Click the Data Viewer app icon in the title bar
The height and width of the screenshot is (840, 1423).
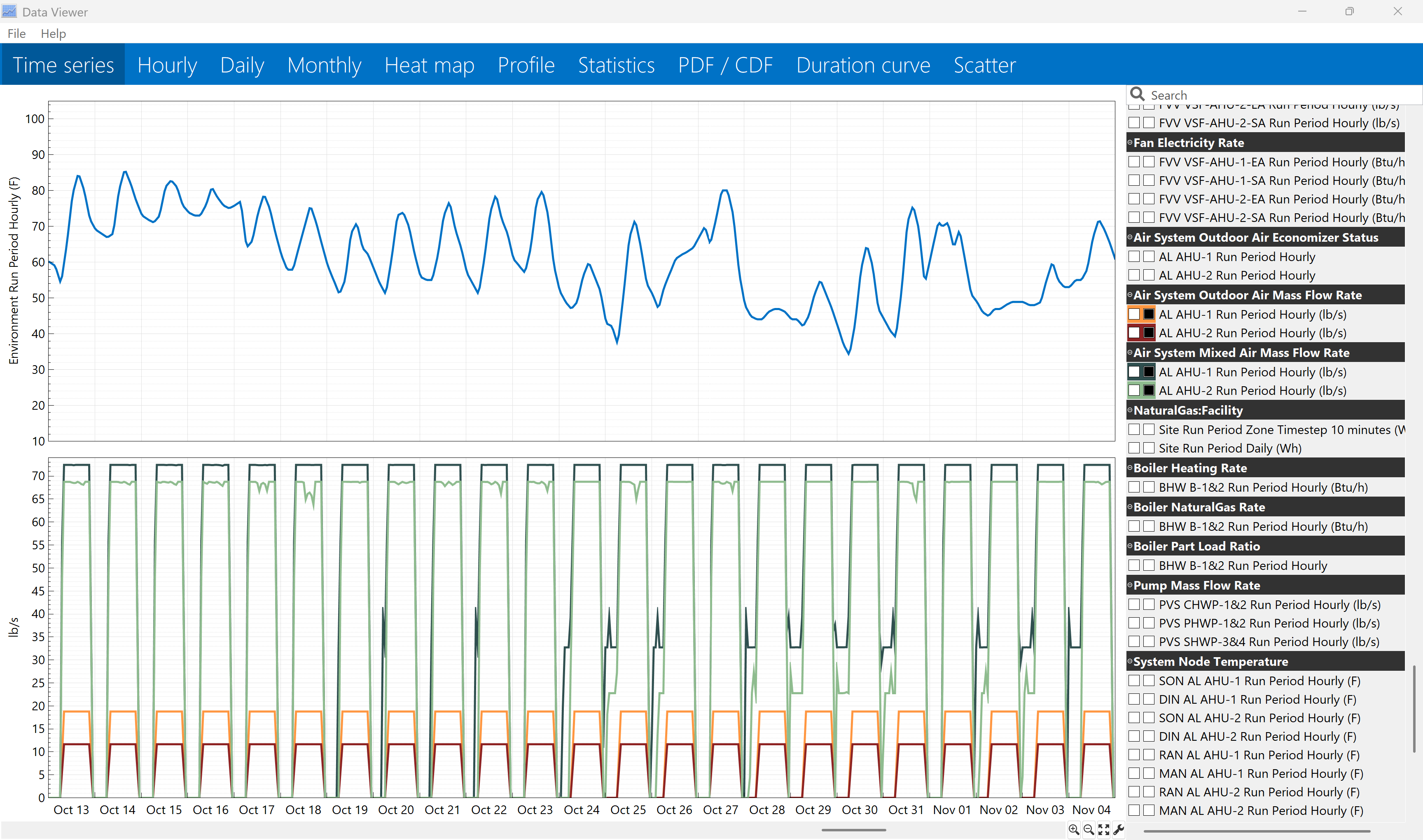pos(9,11)
